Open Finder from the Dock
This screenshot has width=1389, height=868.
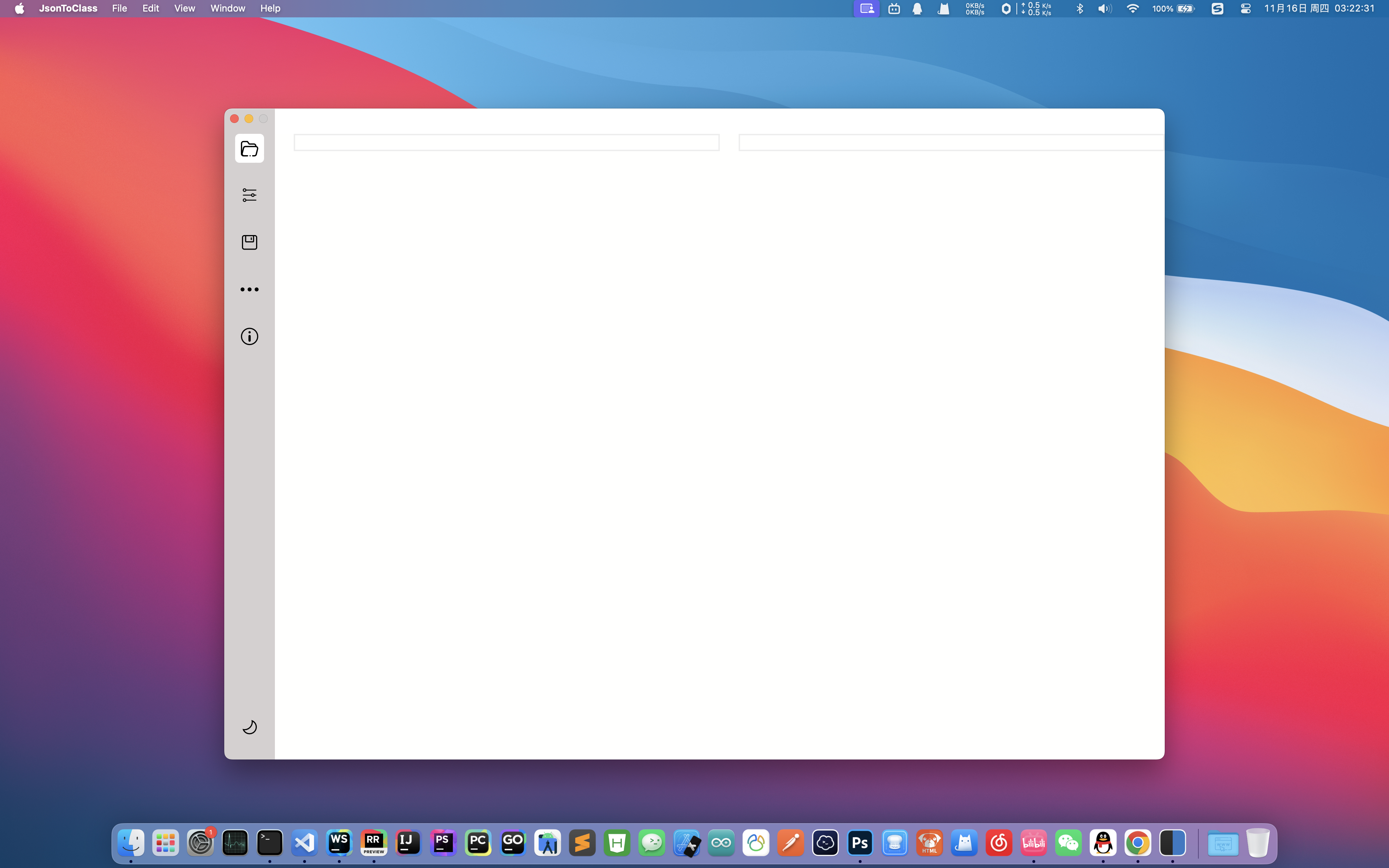coord(131,843)
